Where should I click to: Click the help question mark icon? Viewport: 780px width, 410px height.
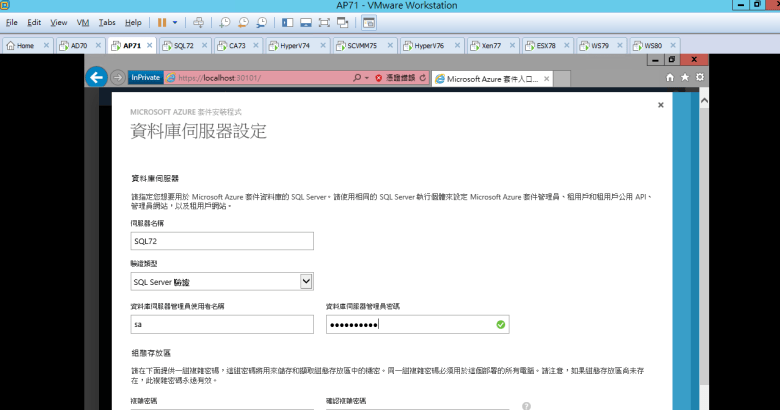coord(526,406)
